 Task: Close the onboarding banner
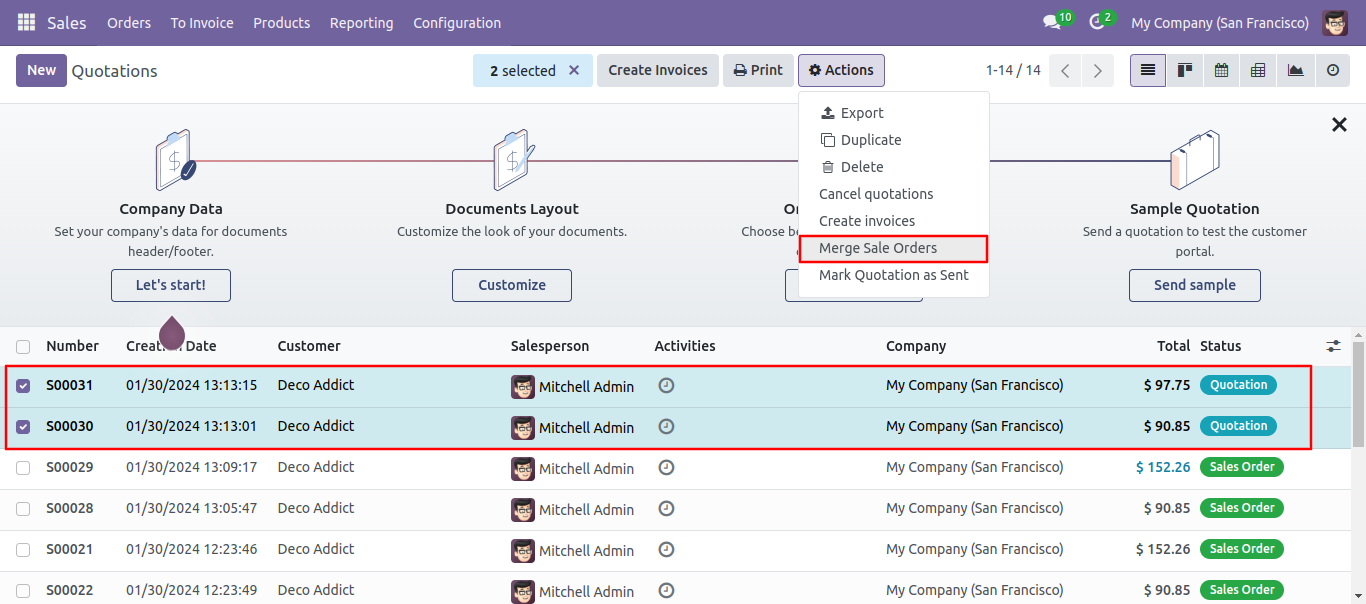coord(1339,125)
